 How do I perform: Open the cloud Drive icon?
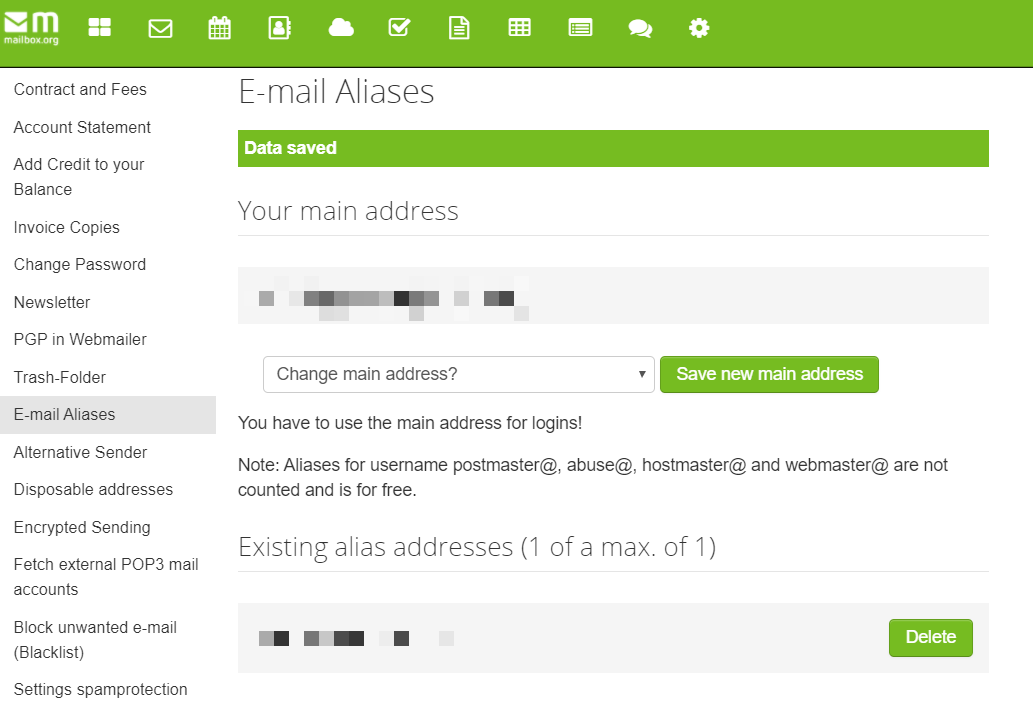341,28
